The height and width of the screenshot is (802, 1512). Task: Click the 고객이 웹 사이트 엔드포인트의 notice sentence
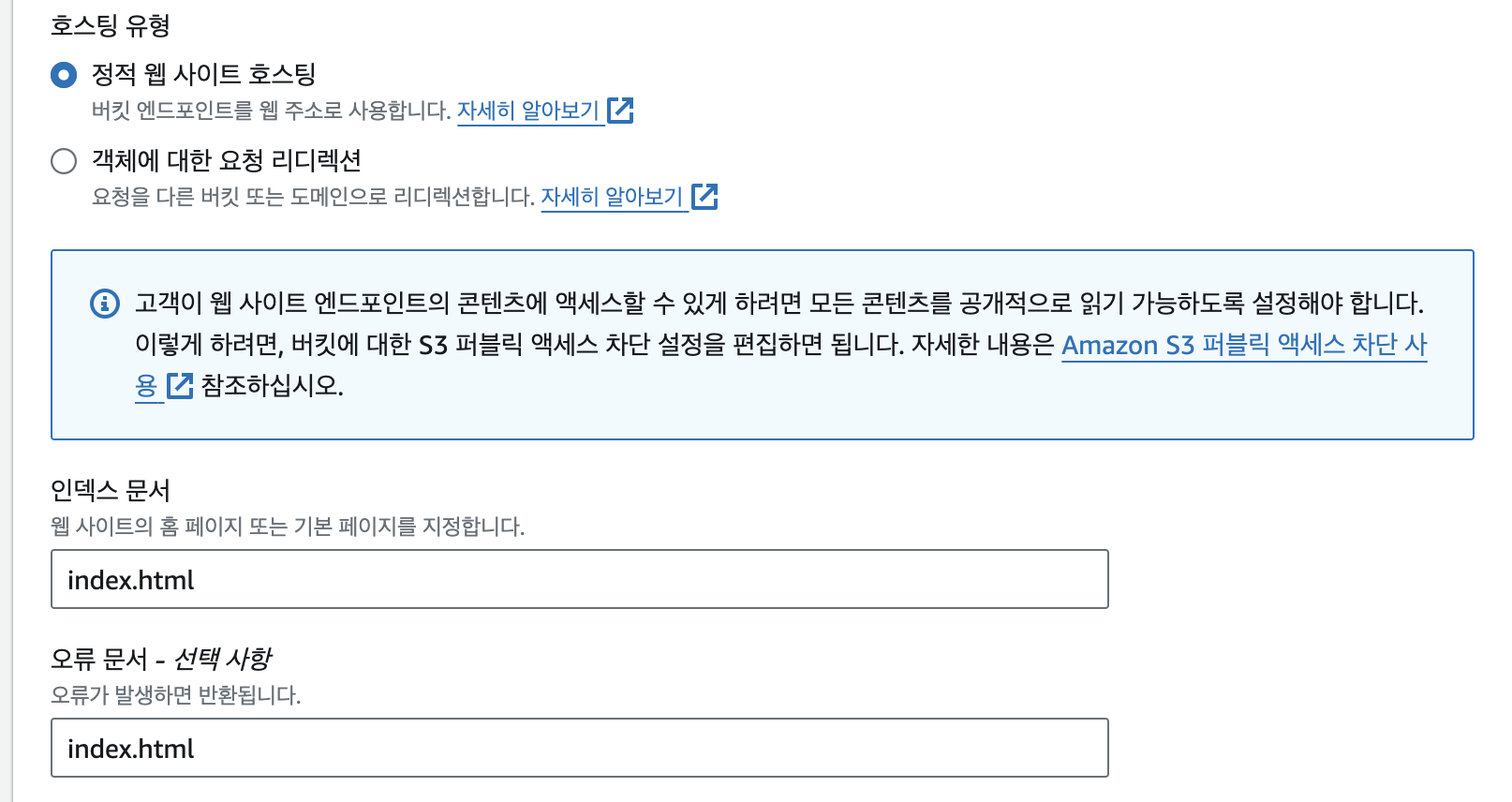click(x=778, y=304)
